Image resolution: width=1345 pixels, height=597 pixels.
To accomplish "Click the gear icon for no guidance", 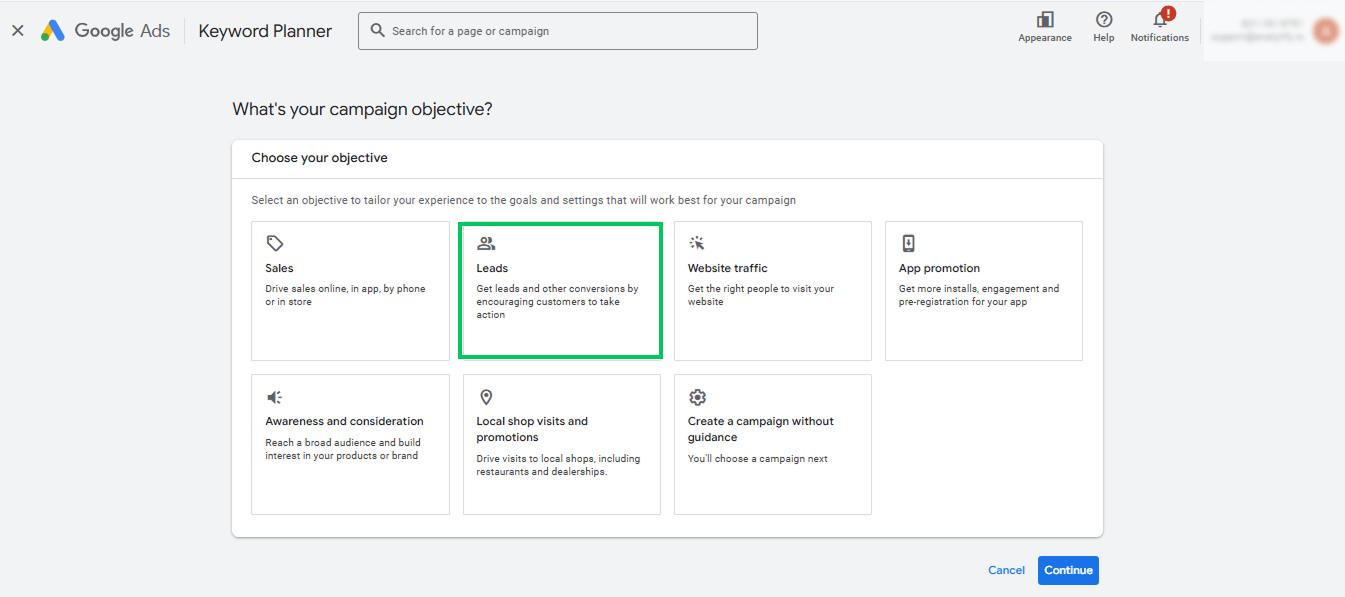I will (x=697, y=397).
